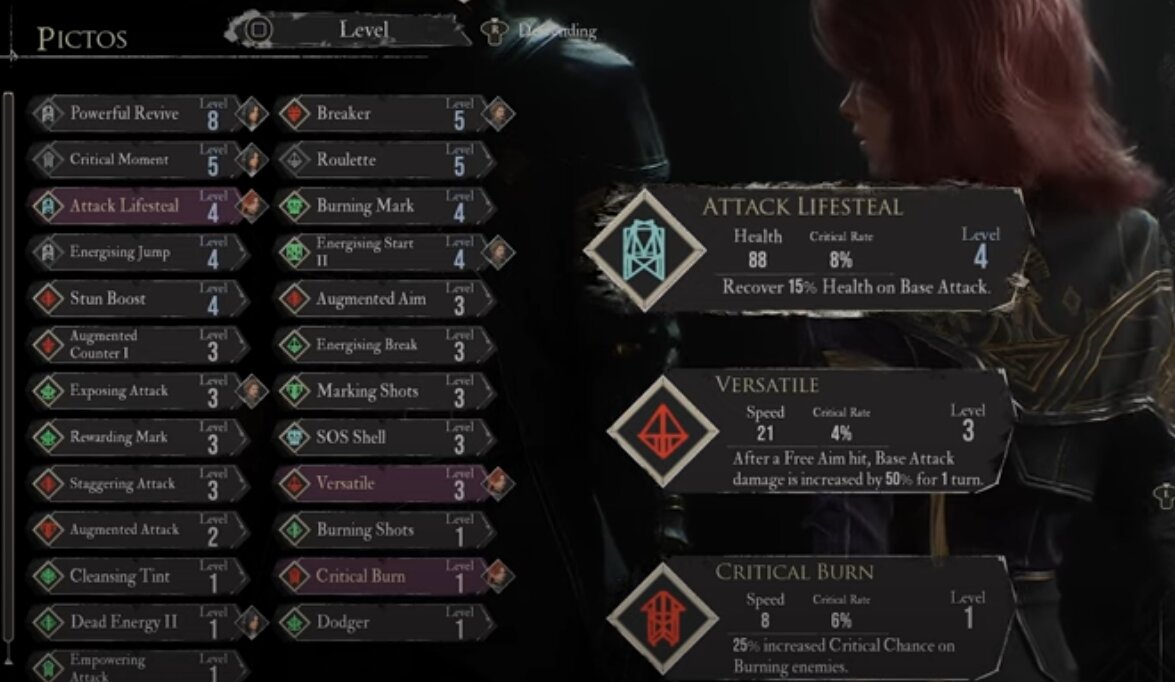Click the Critical Burn detail card icon
The width and height of the screenshot is (1175, 682).
[662, 618]
